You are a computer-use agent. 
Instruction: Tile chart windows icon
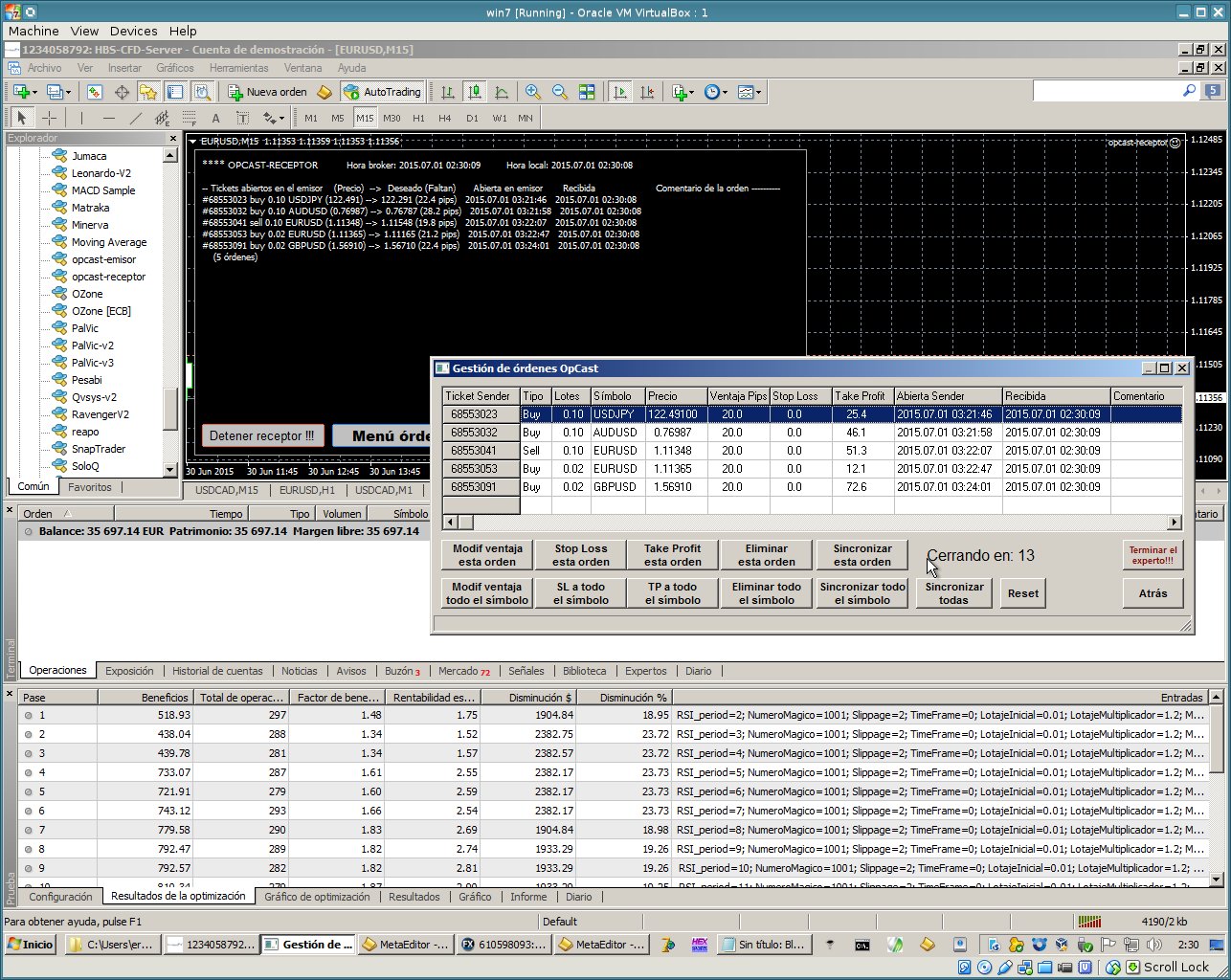tap(587, 92)
